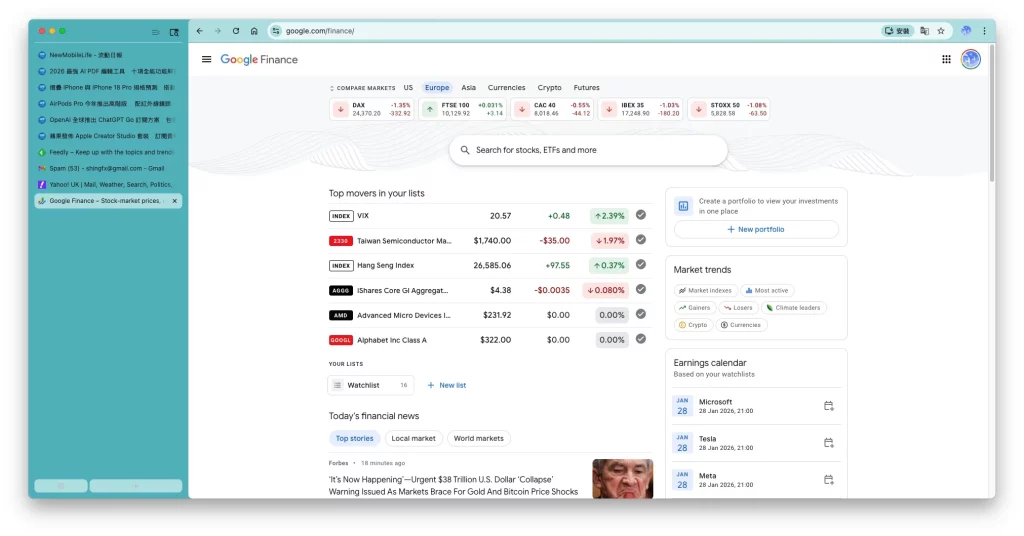Open the sidebar tab list menu
This screenshot has height=536, width=1024.
pos(155,32)
